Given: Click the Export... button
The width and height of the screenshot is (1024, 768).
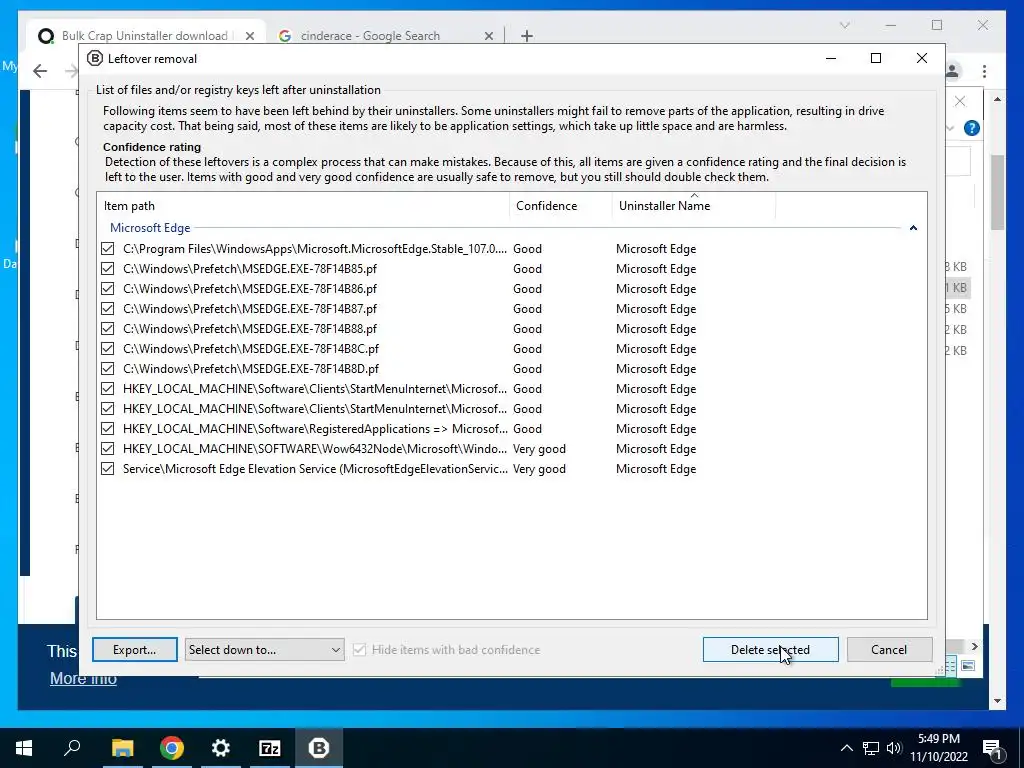Looking at the screenshot, I should click(135, 650).
